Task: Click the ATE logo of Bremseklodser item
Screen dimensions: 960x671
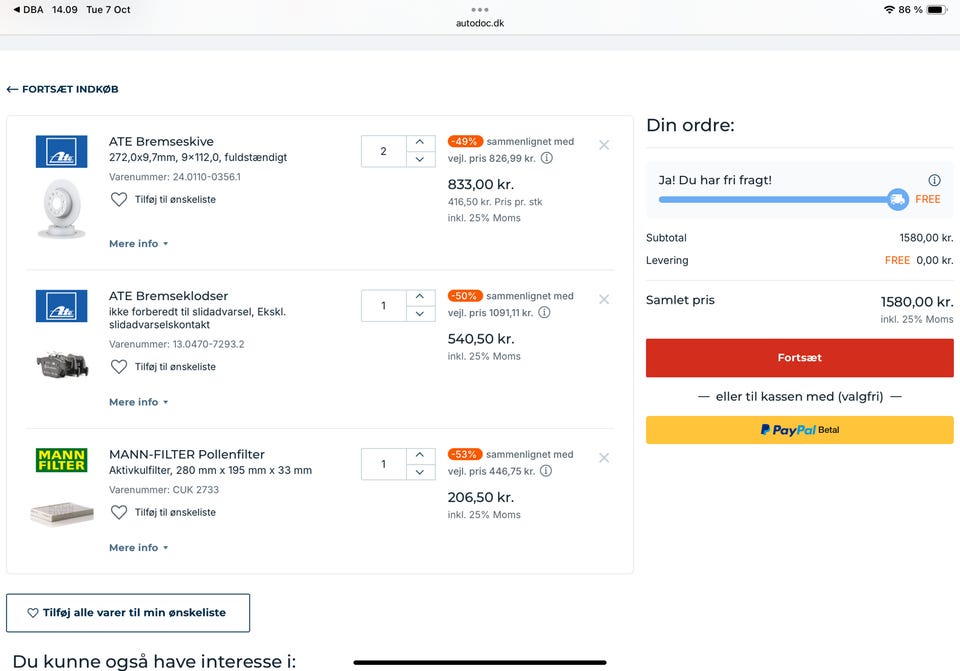Action: click(61, 306)
